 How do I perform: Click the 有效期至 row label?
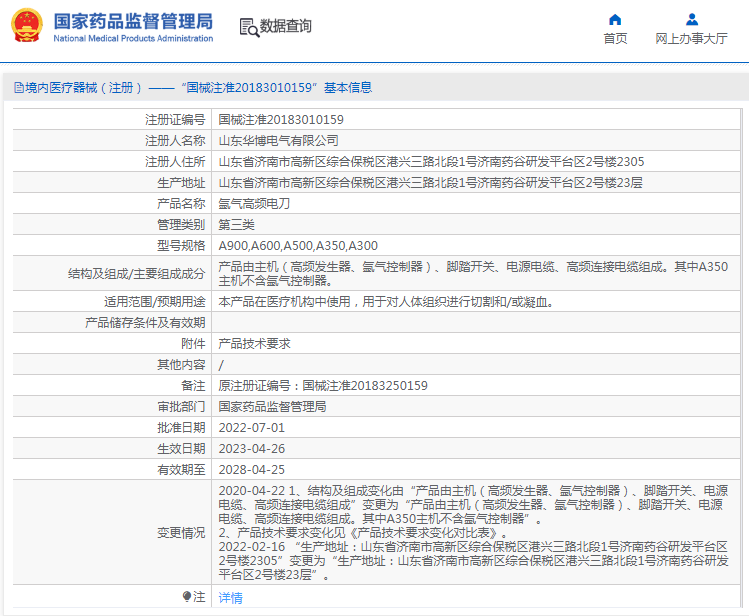click(181, 470)
